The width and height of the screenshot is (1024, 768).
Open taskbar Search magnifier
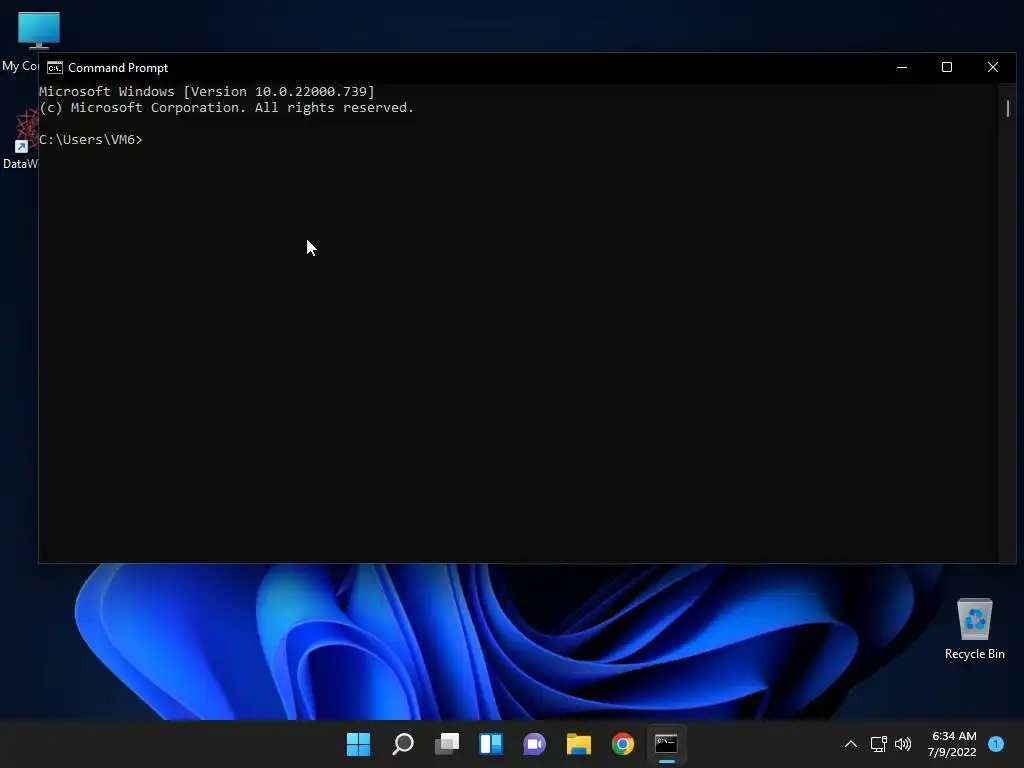coord(402,744)
